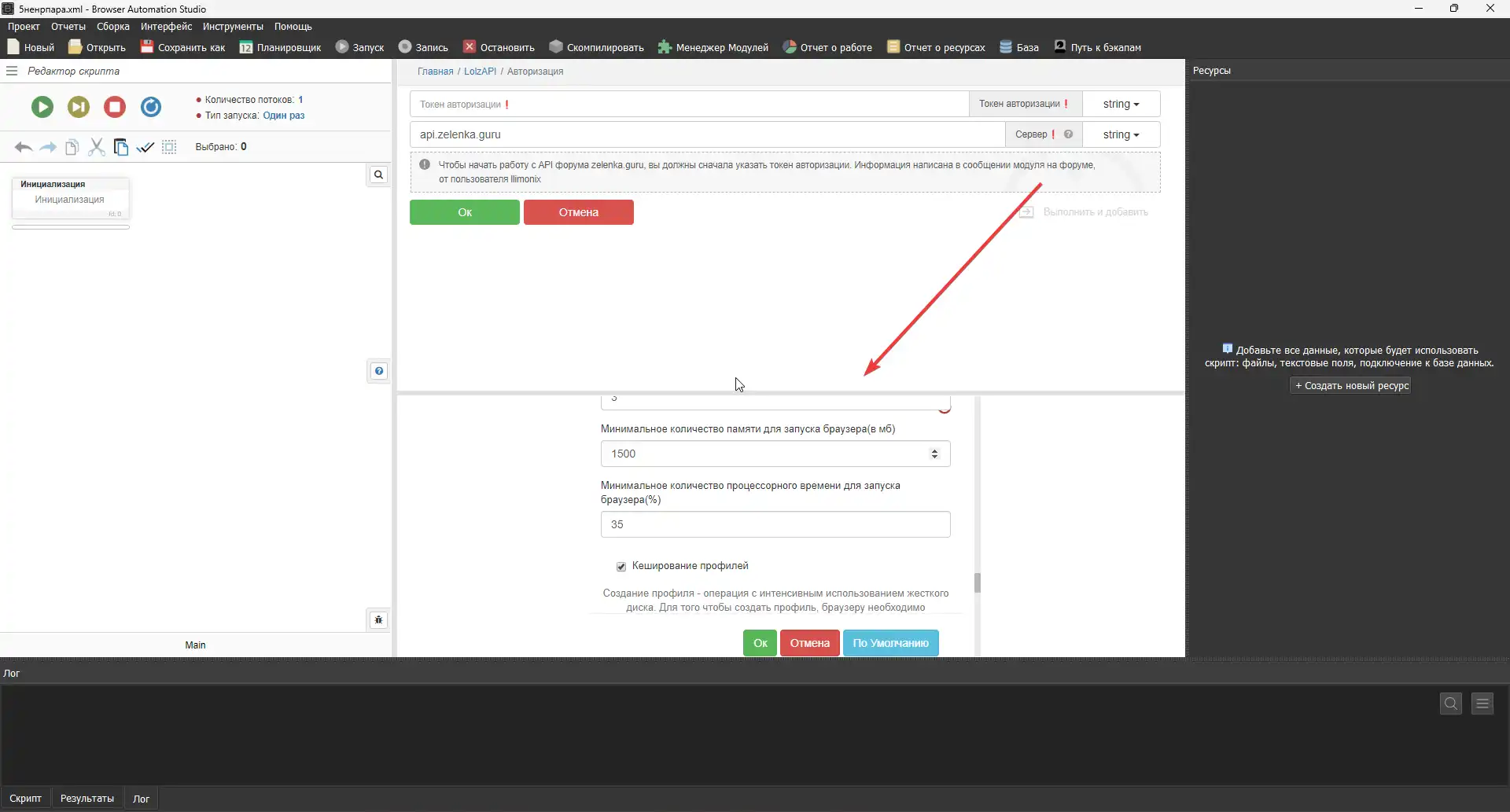
Task: Open the Module Manager toolbar item
Action: [x=713, y=47]
